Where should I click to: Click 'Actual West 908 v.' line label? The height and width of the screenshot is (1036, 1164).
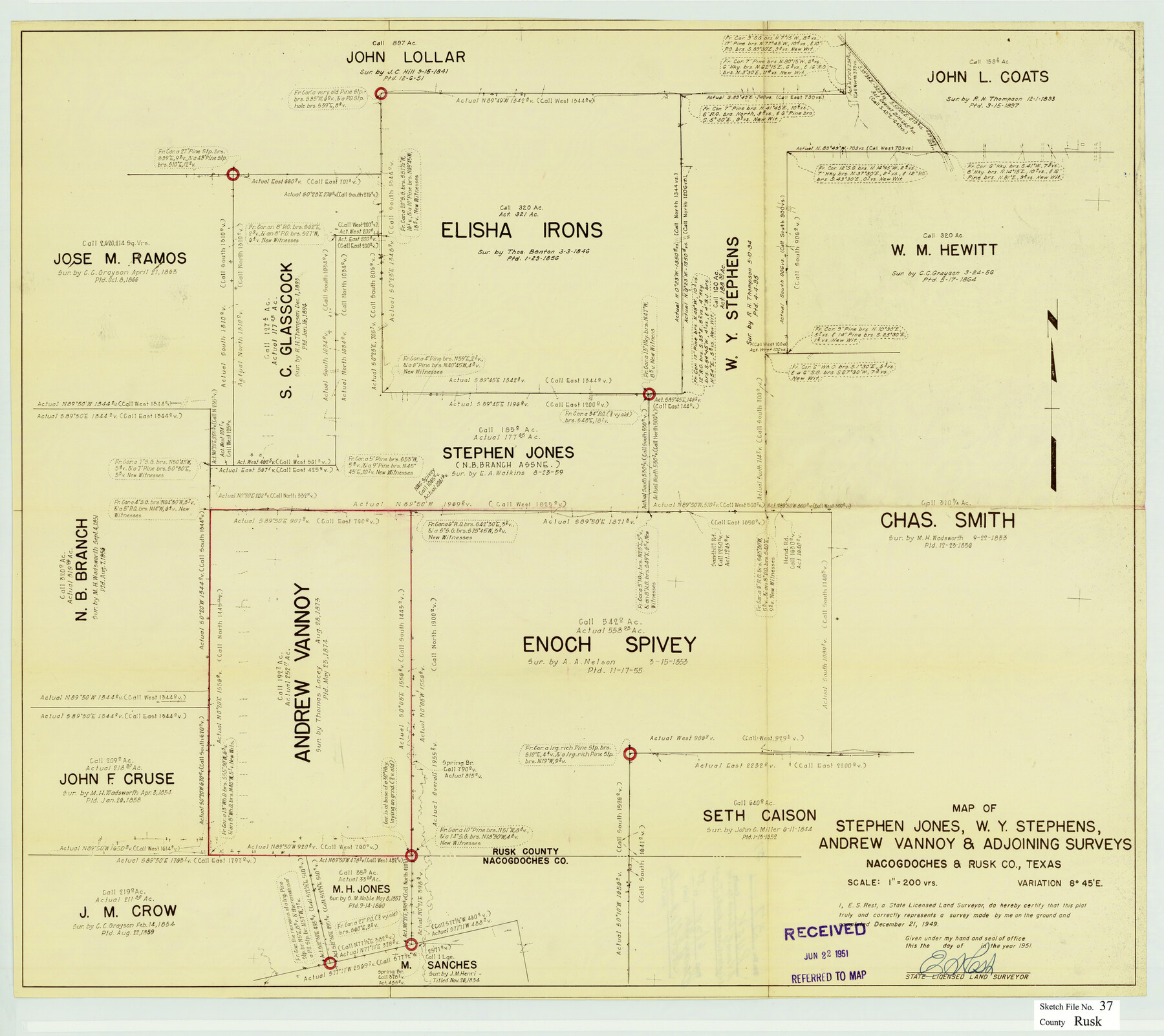coord(682,737)
